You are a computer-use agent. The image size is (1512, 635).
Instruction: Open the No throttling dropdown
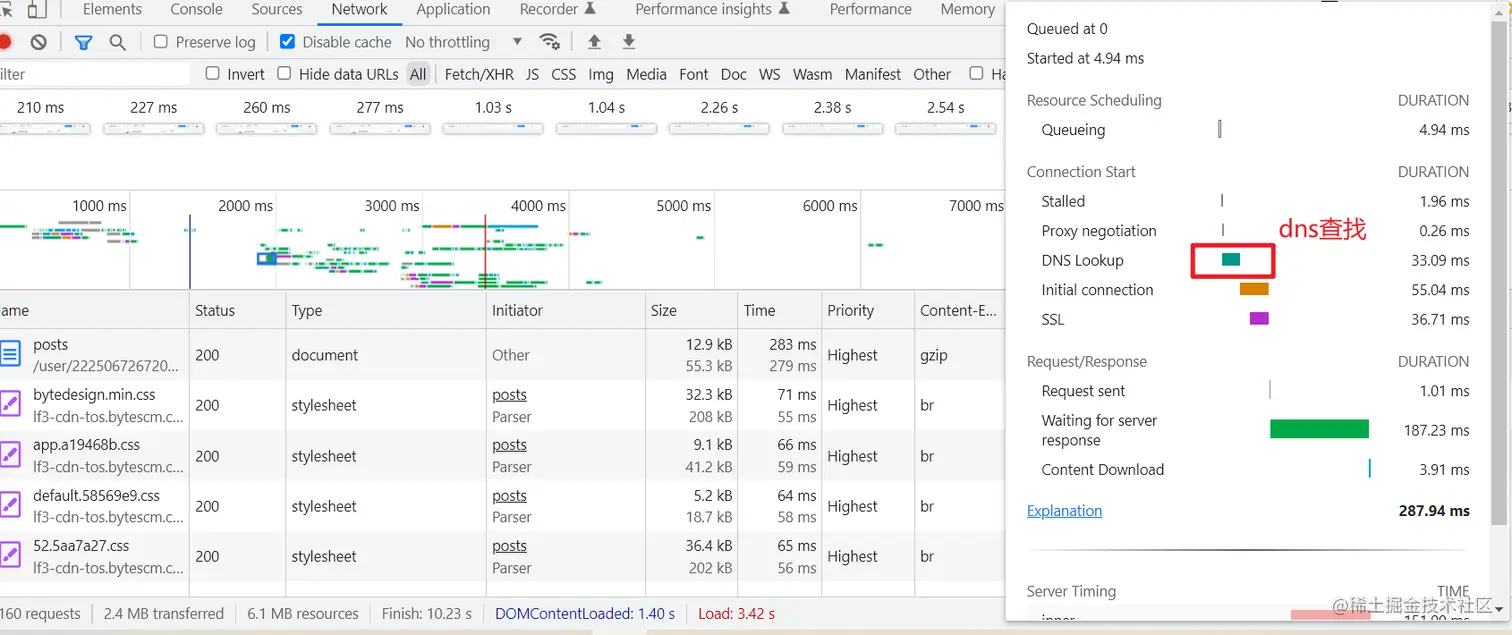(463, 42)
